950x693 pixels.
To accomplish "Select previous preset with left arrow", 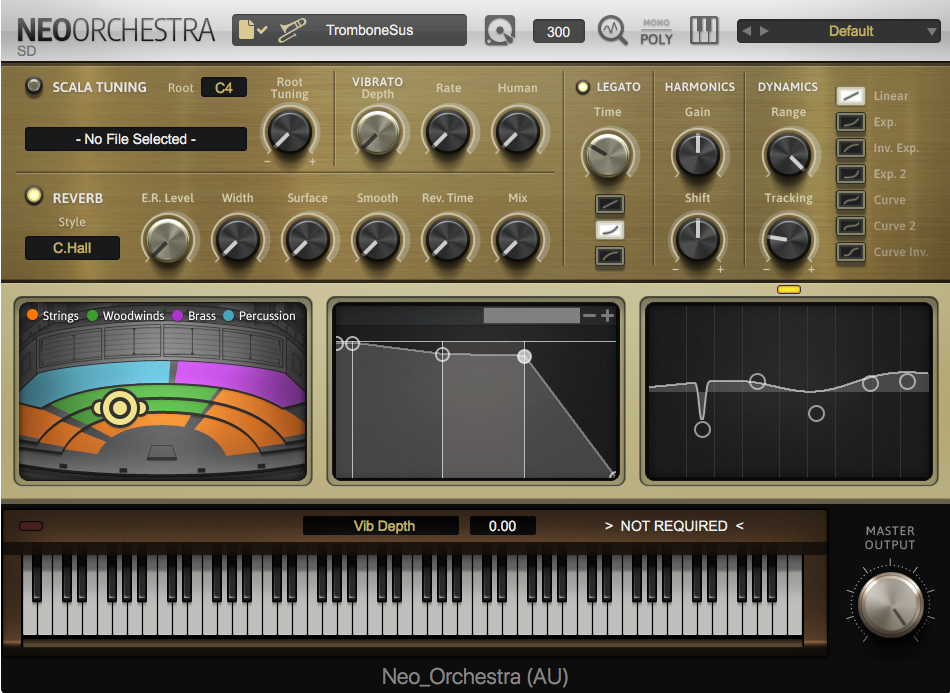I will pos(747,31).
